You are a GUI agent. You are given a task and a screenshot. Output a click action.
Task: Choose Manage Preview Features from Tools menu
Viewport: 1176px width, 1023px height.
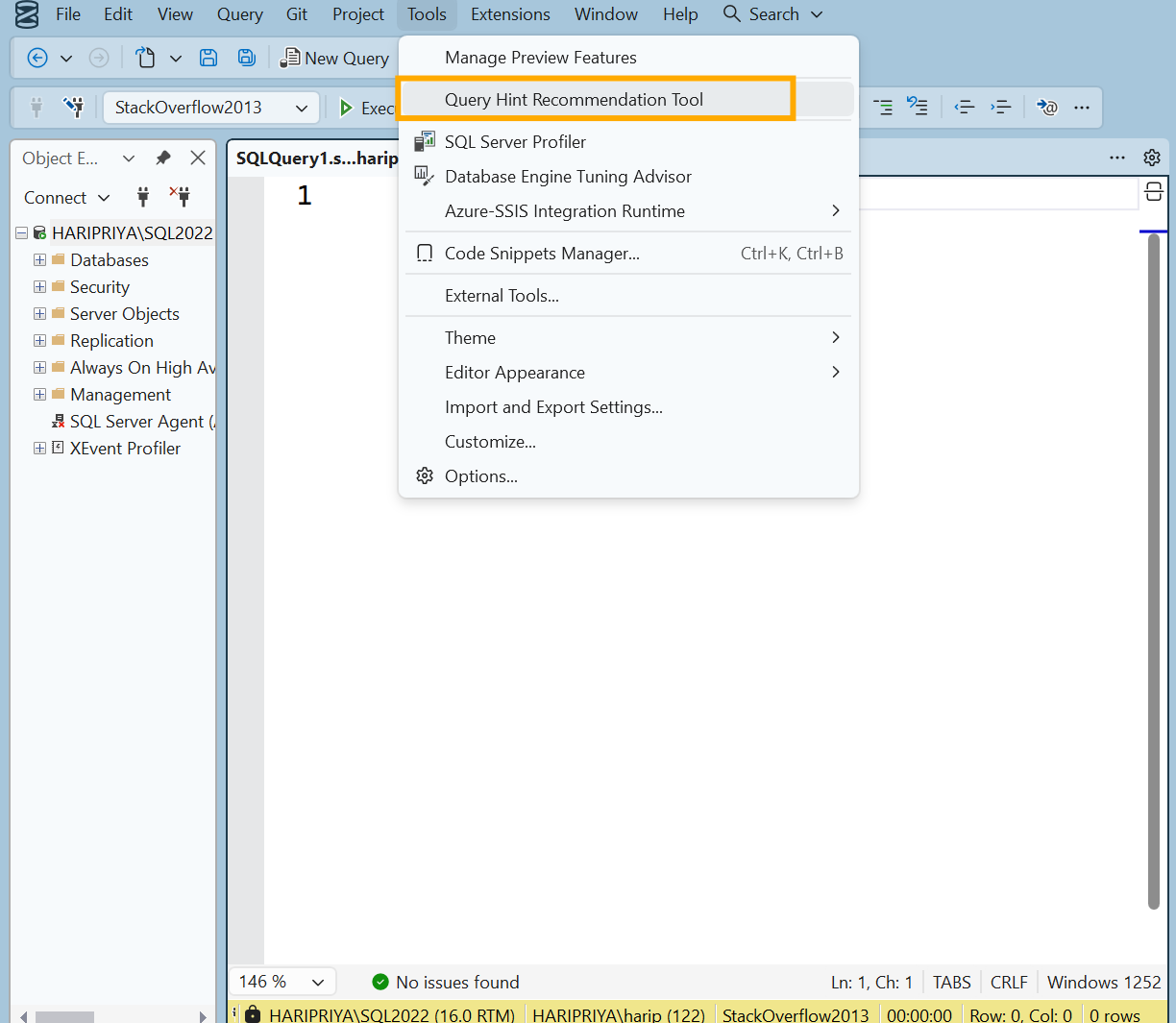click(x=628, y=58)
